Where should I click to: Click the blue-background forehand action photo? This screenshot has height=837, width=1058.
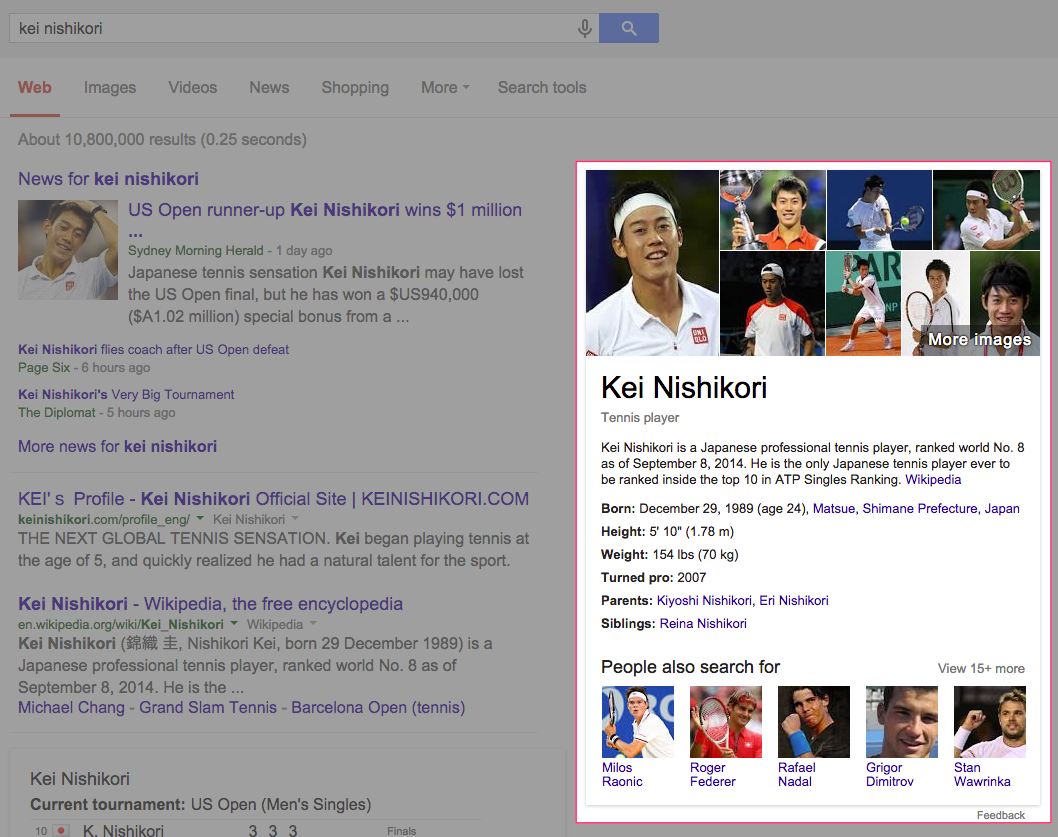(879, 210)
